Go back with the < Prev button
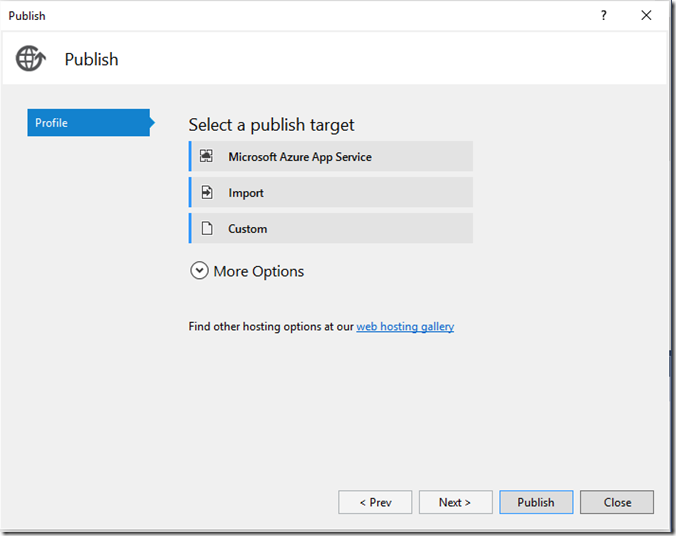This screenshot has height=536, width=676. 375,502
